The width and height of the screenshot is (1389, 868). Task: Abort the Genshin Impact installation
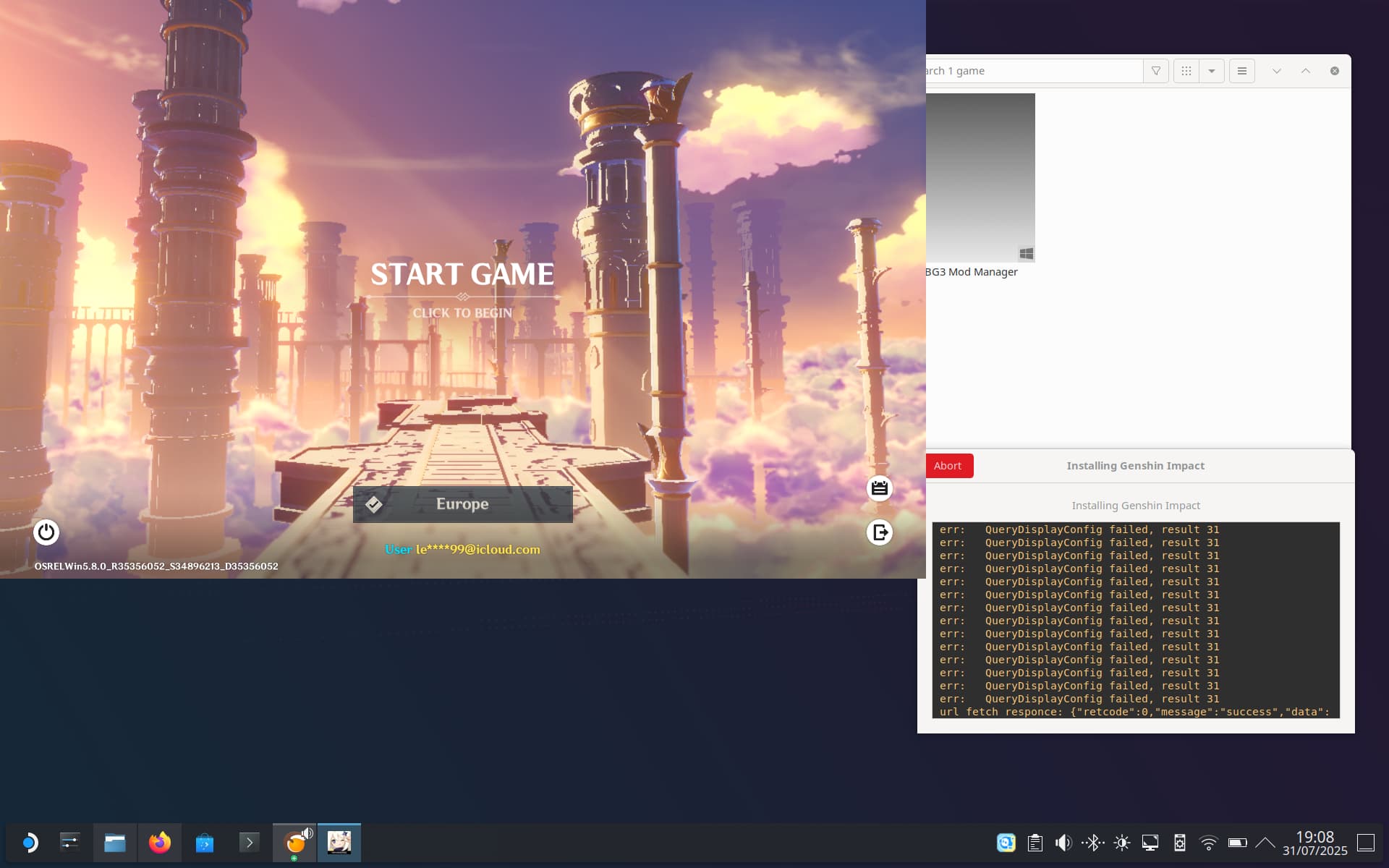pyautogui.click(x=948, y=466)
